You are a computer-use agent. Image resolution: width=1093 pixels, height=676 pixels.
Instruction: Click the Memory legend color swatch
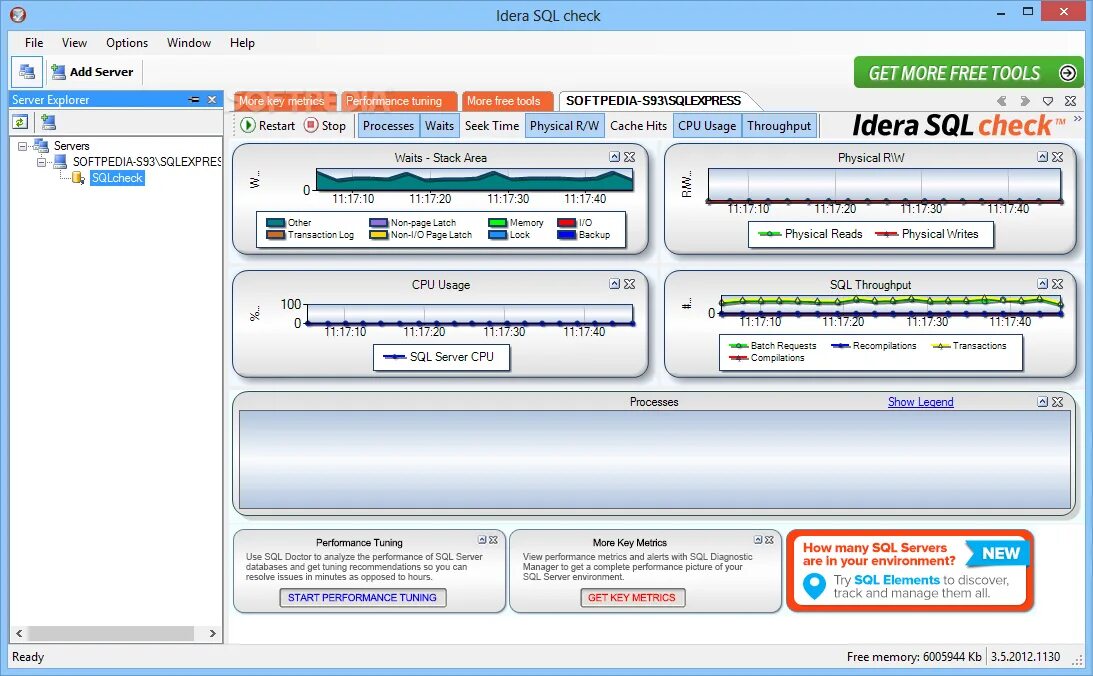pyautogui.click(x=498, y=222)
